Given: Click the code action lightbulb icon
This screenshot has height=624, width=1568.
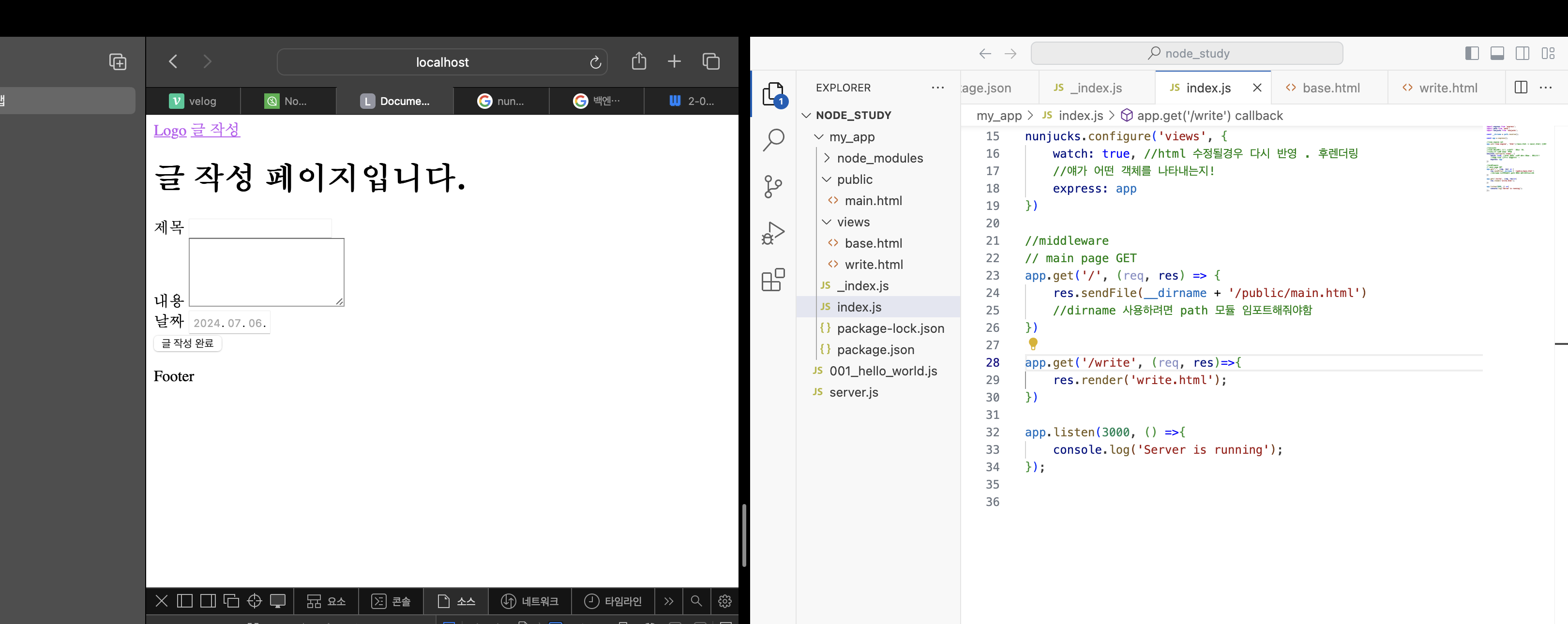Looking at the screenshot, I should coord(1033,344).
